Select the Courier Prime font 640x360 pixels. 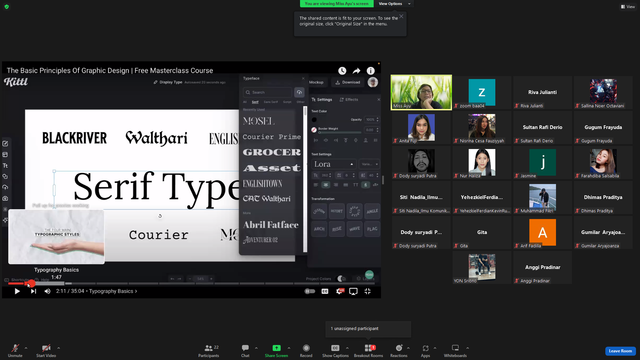tap(271, 137)
